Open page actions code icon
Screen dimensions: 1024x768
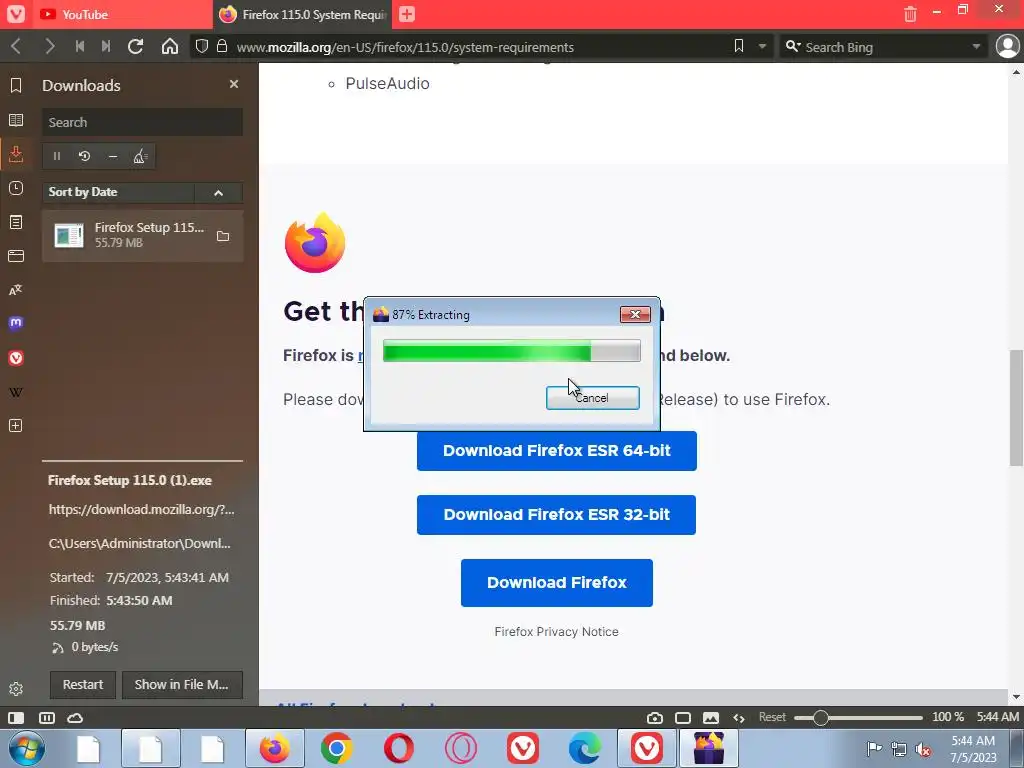pos(739,718)
